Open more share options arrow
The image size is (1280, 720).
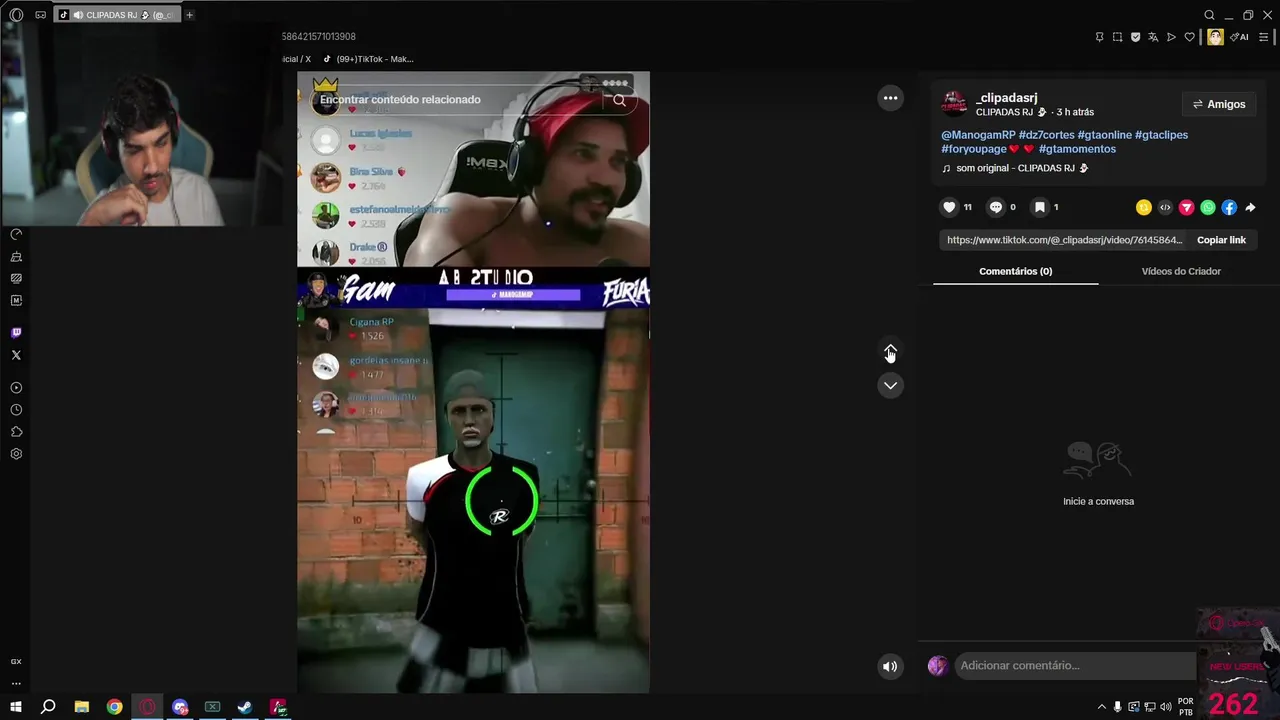[1250, 207]
